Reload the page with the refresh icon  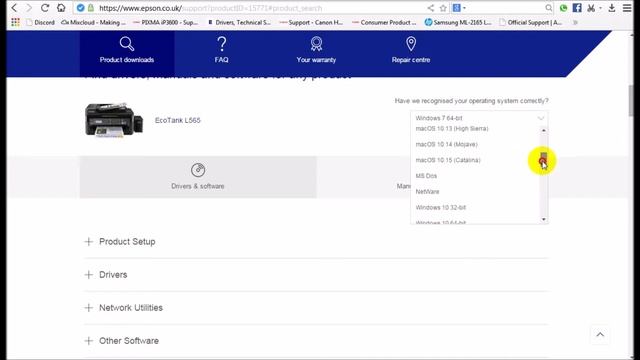(x=45, y=8)
